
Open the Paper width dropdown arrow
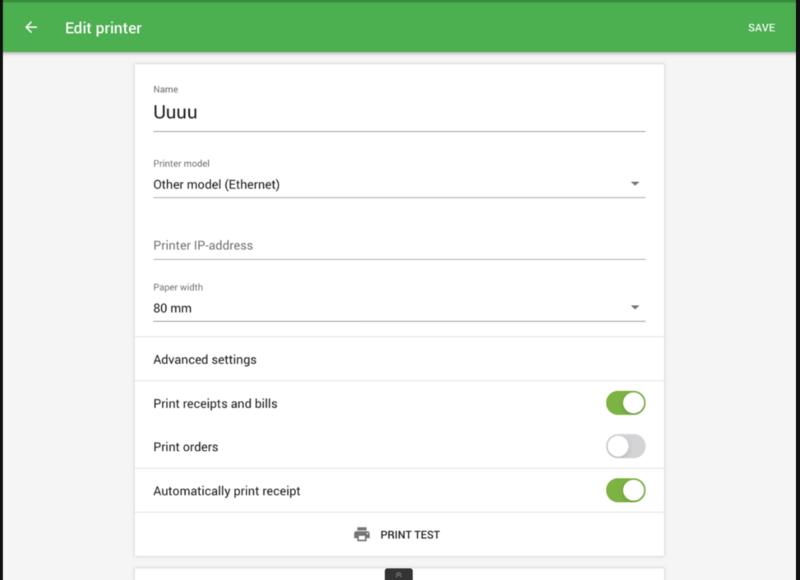[635, 308]
